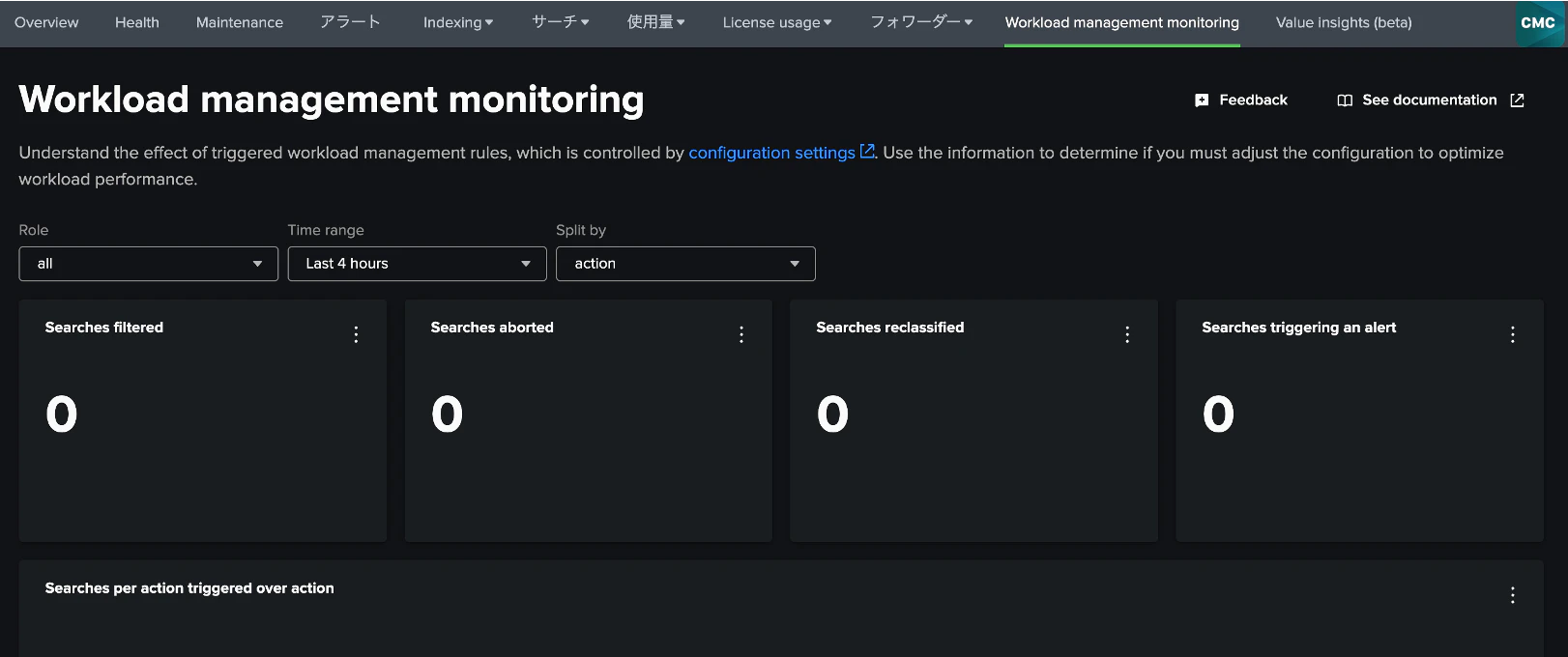Expand the License usage menu
This screenshot has width=1568, height=657.
(777, 22)
